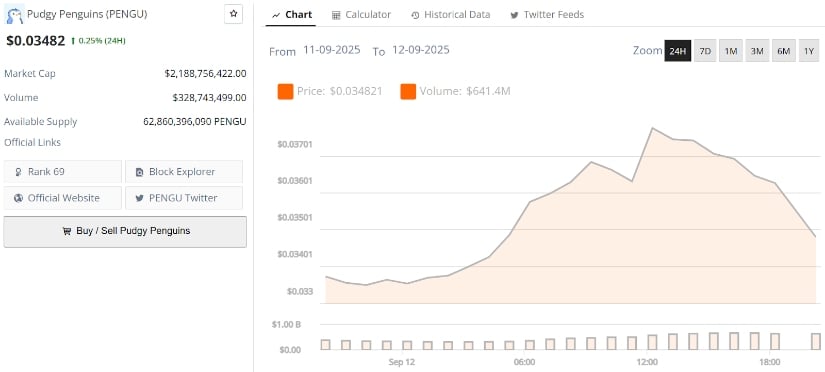Open the PENGU Twitter link

pyautogui.click(x=184, y=198)
